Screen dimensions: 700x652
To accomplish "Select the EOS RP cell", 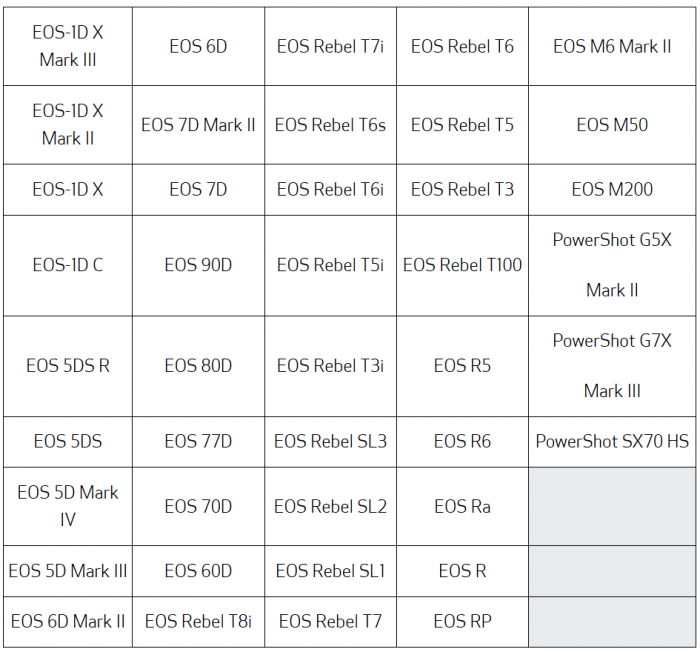I will coord(462,621).
